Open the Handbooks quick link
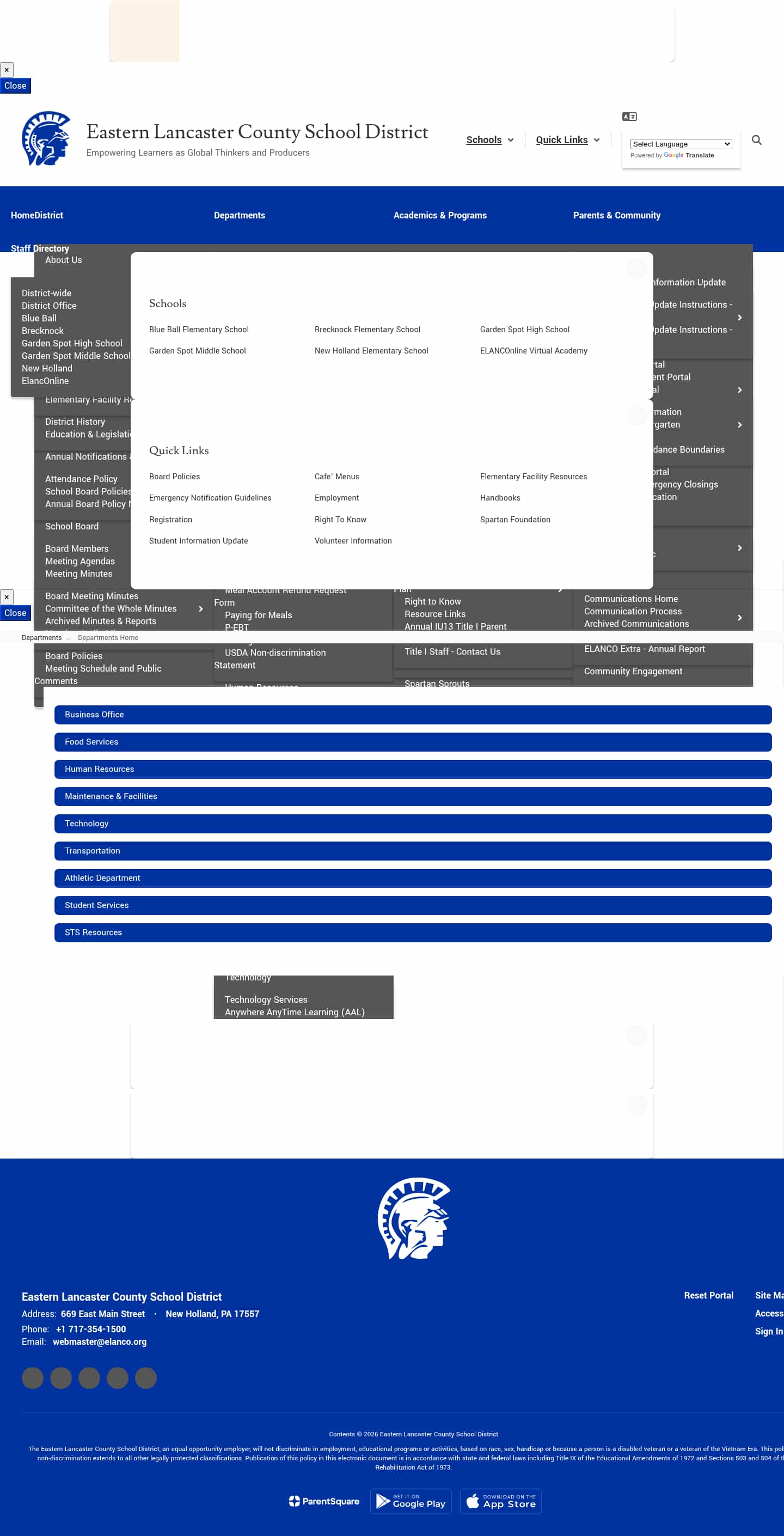 500,498
